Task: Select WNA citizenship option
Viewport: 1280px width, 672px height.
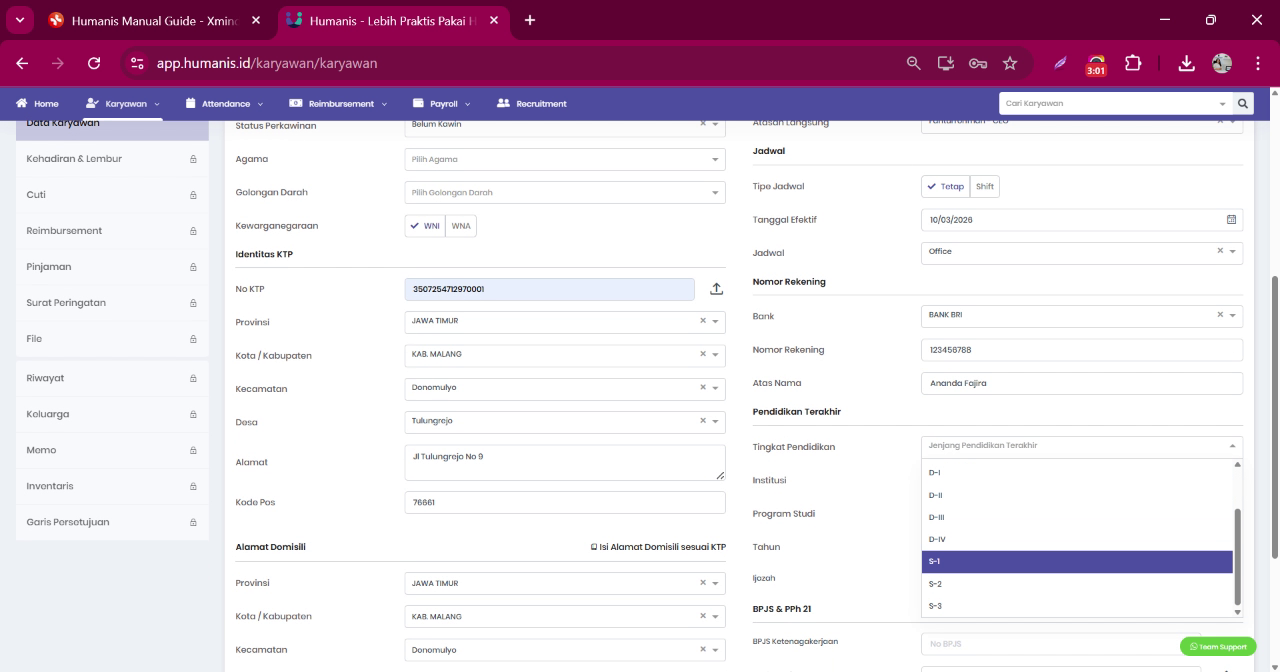Action: tap(461, 226)
